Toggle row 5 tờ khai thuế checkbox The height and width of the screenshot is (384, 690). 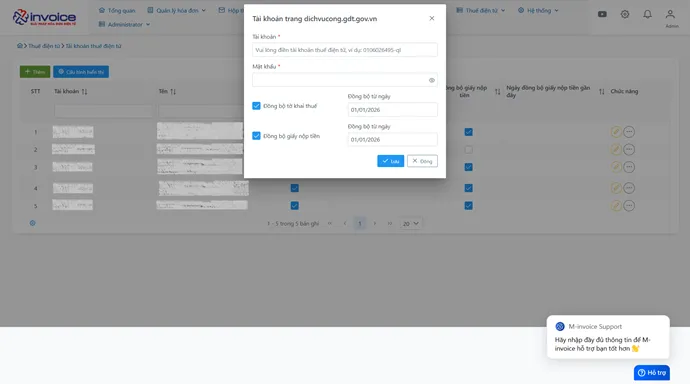(x=294, y=205)
